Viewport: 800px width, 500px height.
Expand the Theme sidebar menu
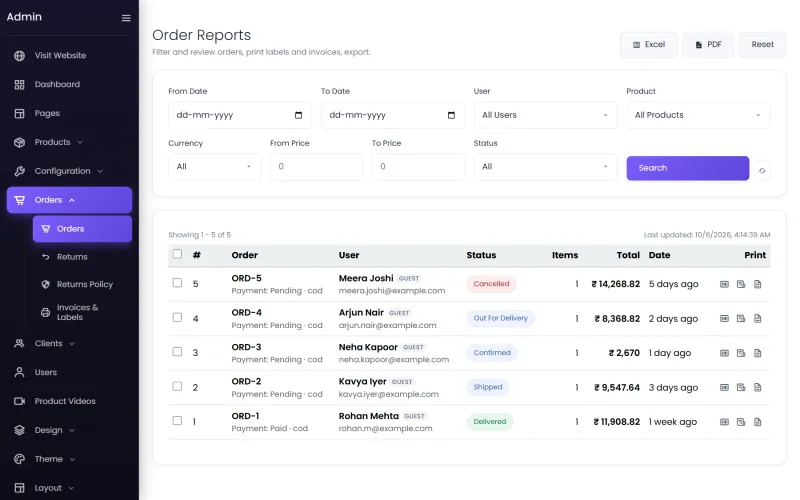point(69,459)
